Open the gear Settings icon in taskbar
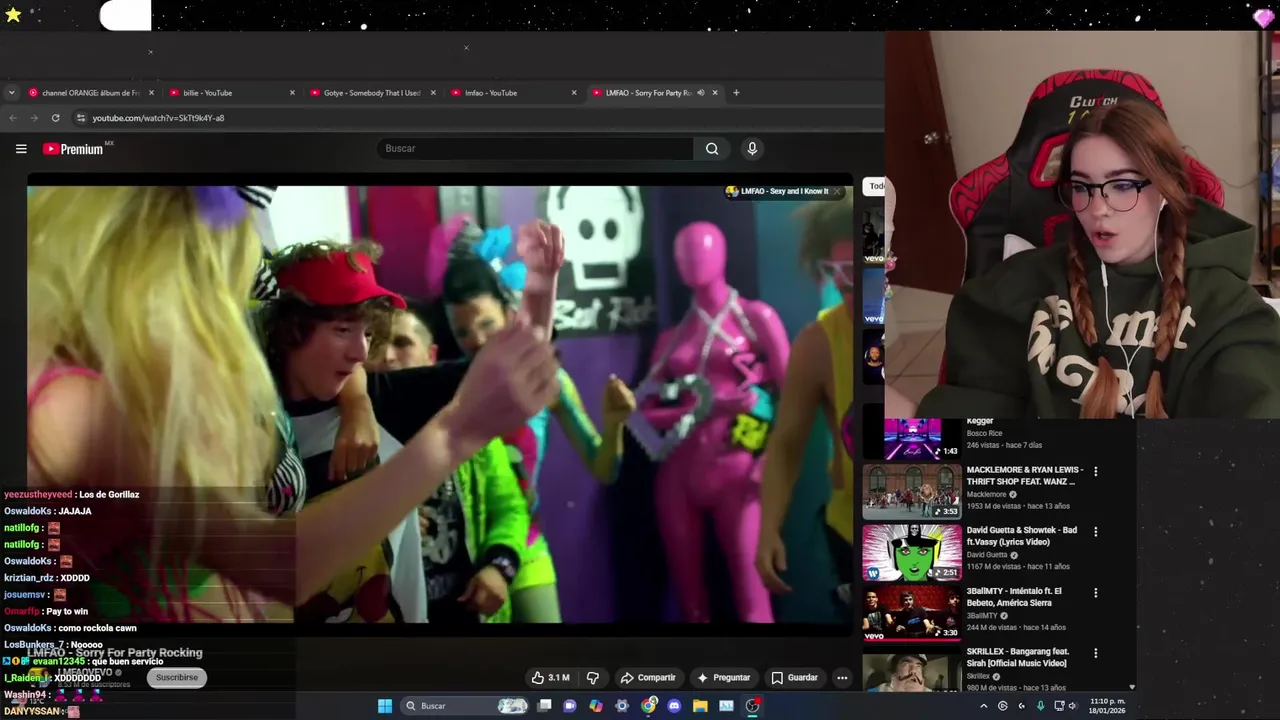Image resolution: width=1280 pixels, height=720 pixels. pyautogui.click(x=622, y=706)
